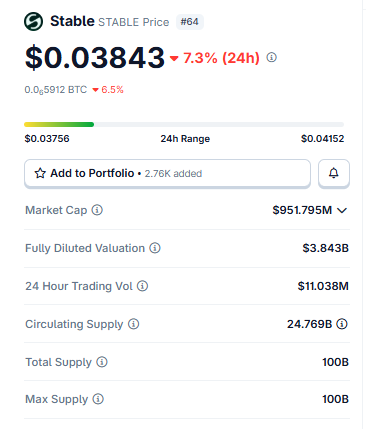366x429 pixels.
Task: Click the Market Cap label
Action: coord(56,210)
